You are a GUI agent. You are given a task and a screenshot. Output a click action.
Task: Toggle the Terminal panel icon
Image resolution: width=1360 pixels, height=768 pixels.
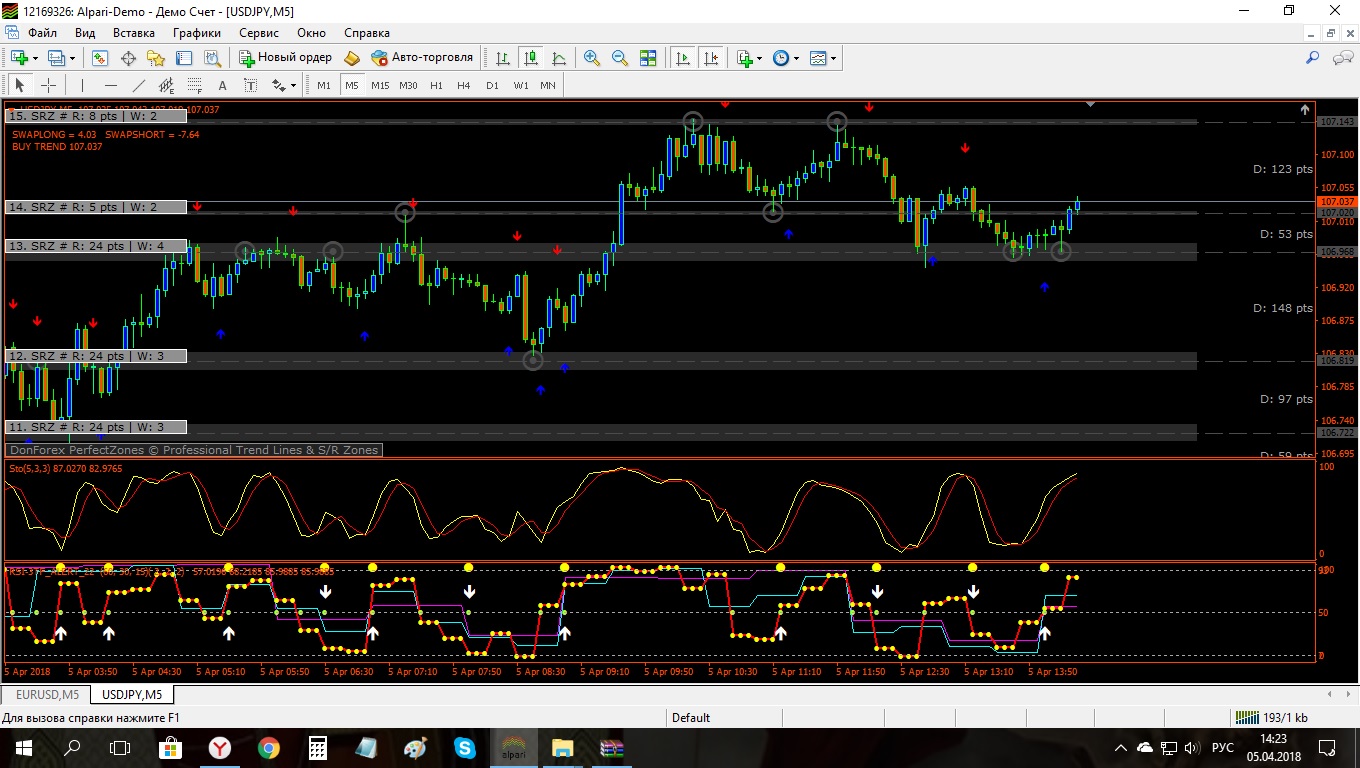[184, 58]
